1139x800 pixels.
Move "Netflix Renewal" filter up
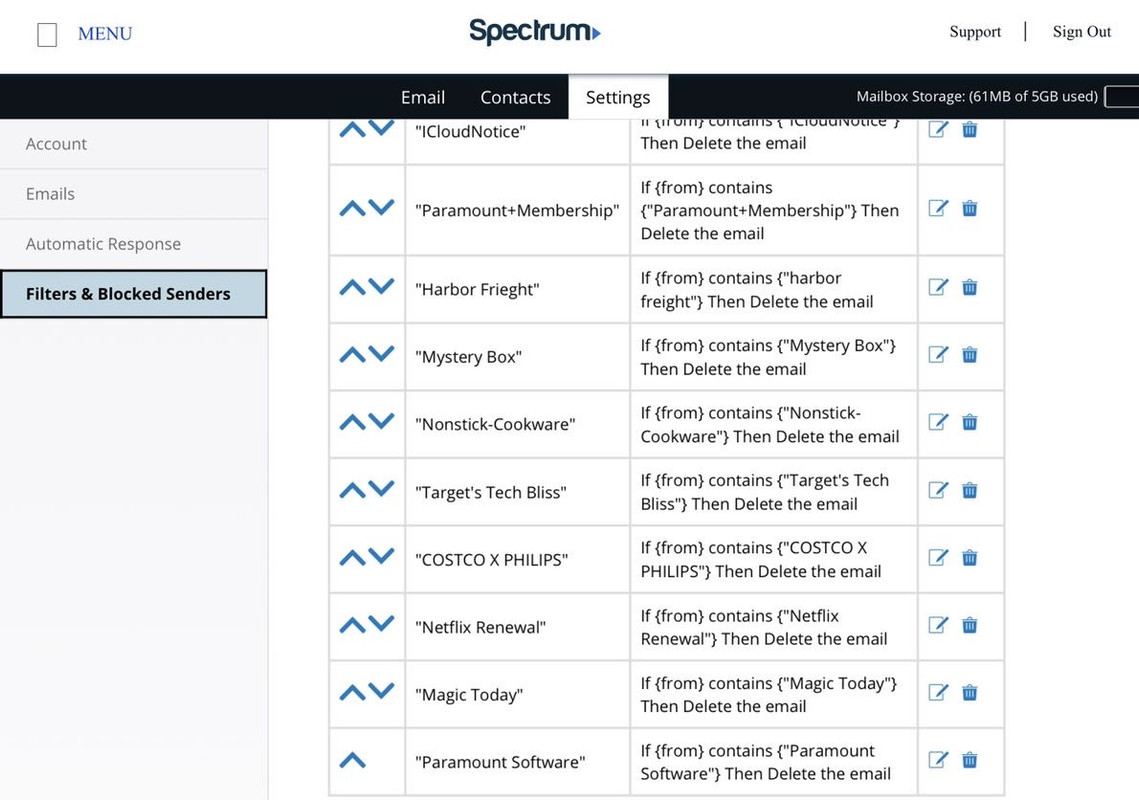[x=352, y=625]
